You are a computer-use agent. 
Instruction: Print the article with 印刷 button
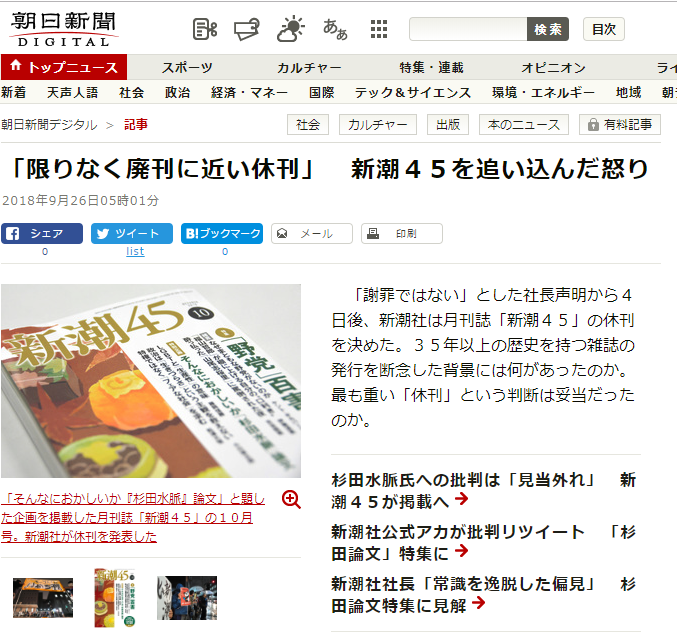point(402,234)
